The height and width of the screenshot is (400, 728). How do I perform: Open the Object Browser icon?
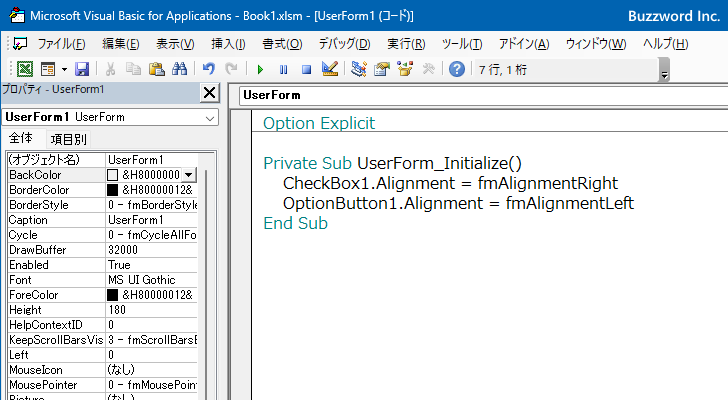pyautogui.click(x=405, y=69)
